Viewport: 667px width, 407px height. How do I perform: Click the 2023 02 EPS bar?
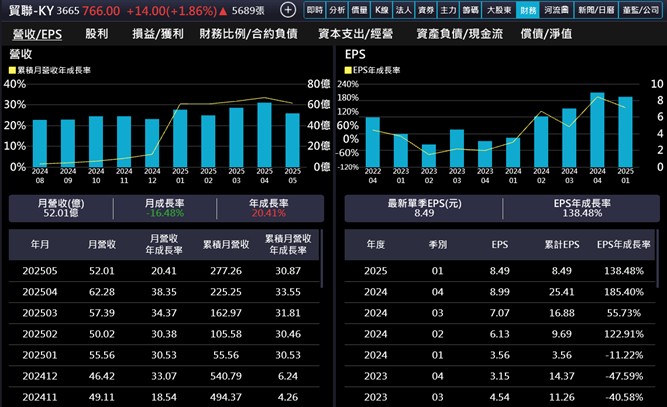[429, 156]
